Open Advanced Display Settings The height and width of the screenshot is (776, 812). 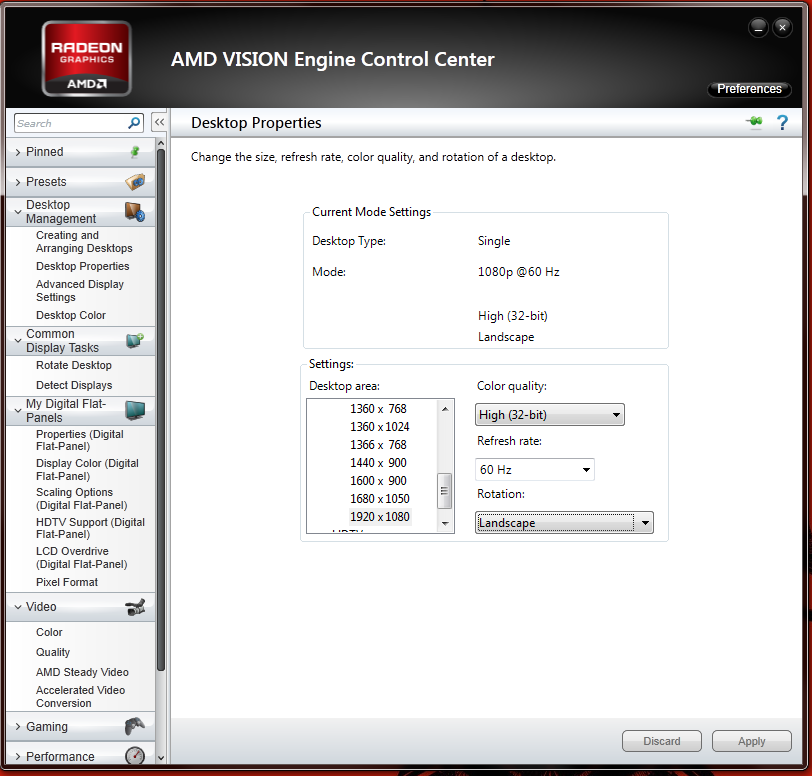[x=80, y=291]
